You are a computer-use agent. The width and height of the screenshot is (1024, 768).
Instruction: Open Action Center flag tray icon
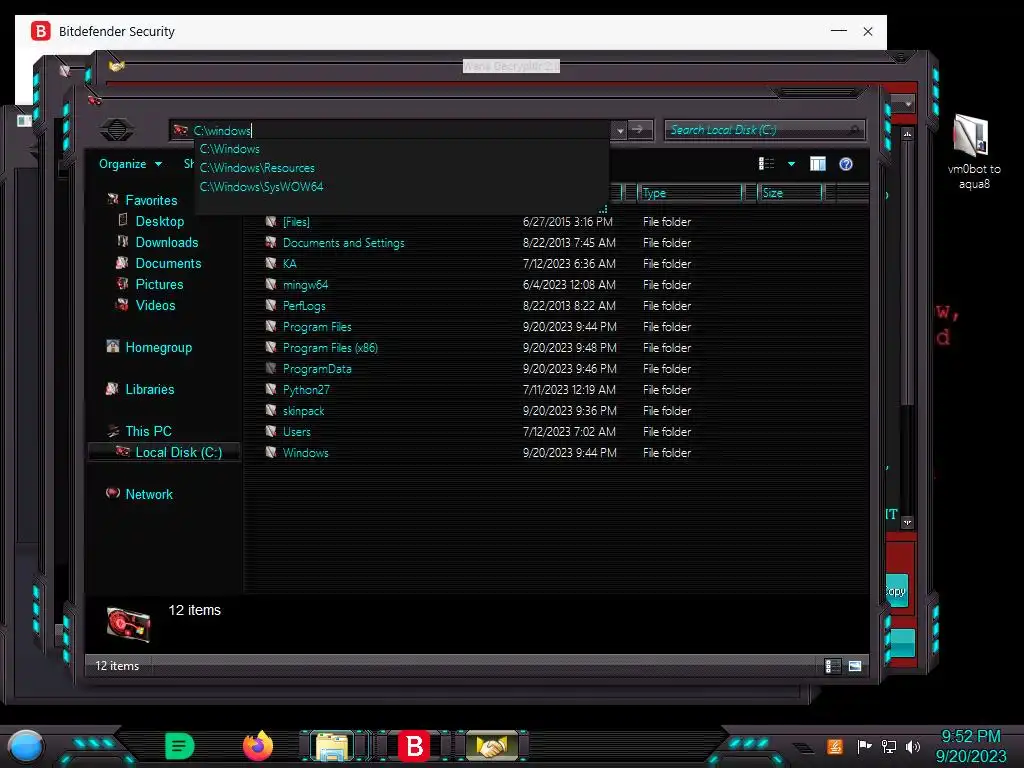pos(865,746)
